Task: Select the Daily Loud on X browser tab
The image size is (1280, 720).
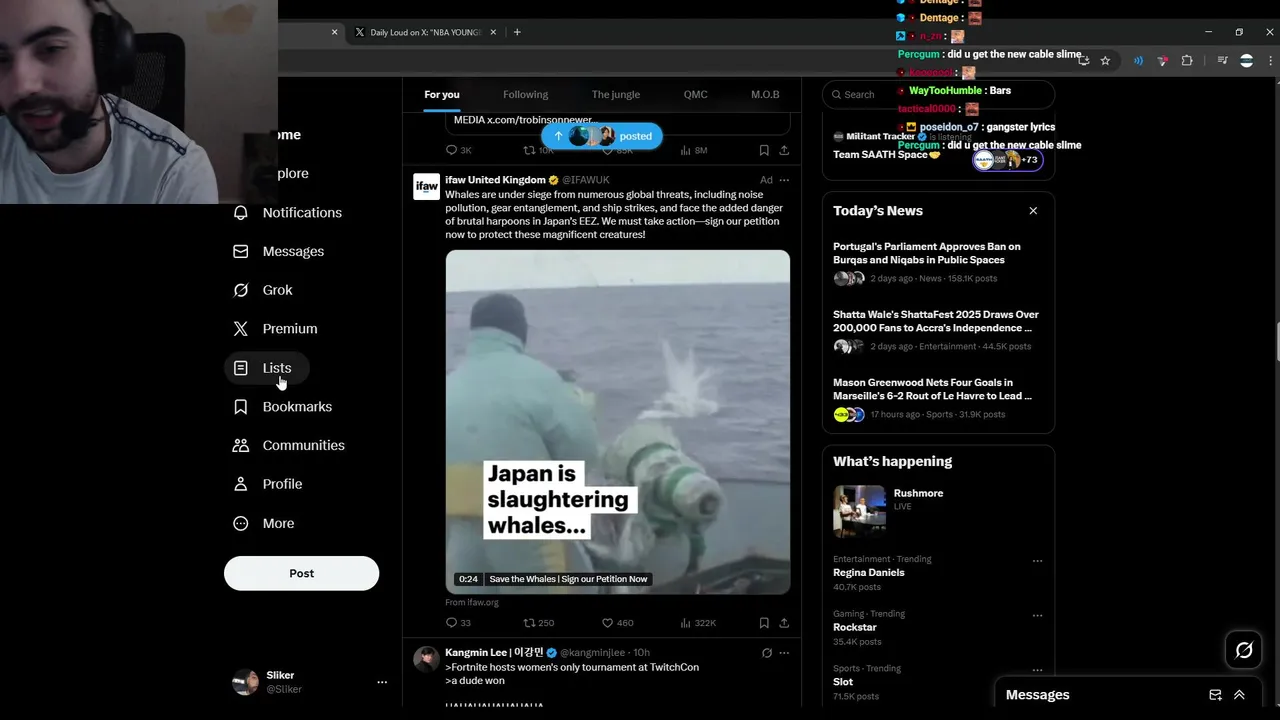Action: point(425,32)
